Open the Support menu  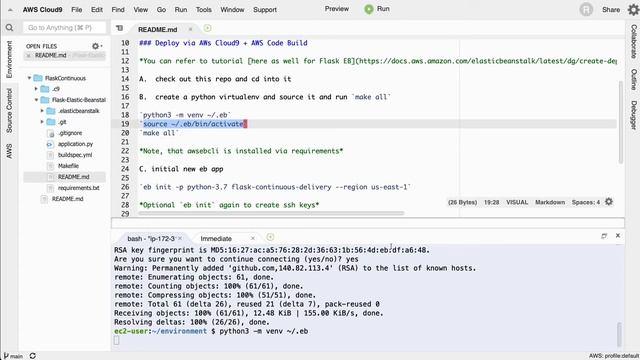point(265,9)
